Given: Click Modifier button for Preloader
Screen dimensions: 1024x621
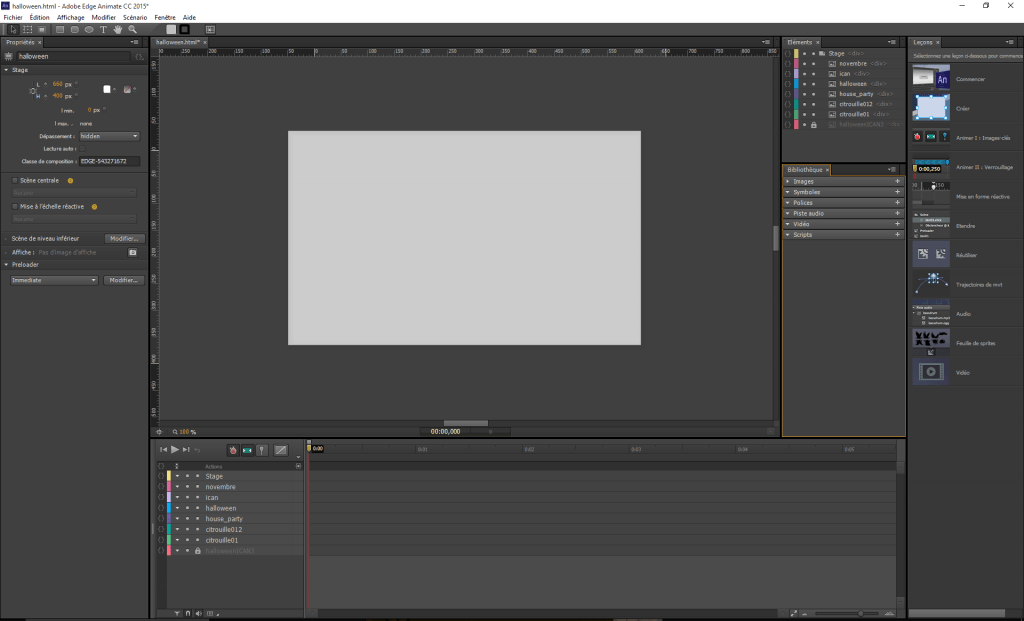Looking at the screenshot, I should pos(123,280).
